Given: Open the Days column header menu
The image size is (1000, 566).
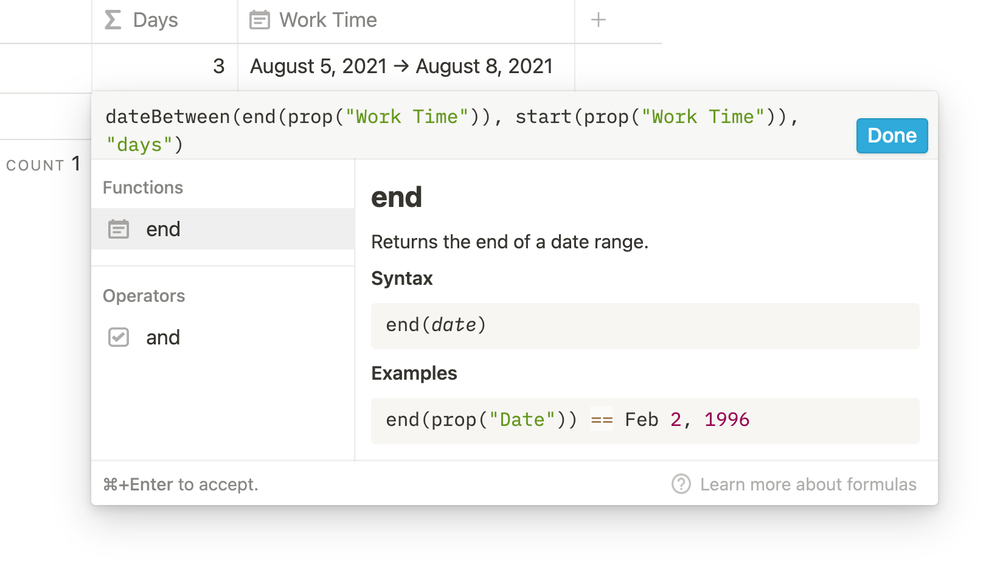Looking at the screenshot, I should [165, 20].
